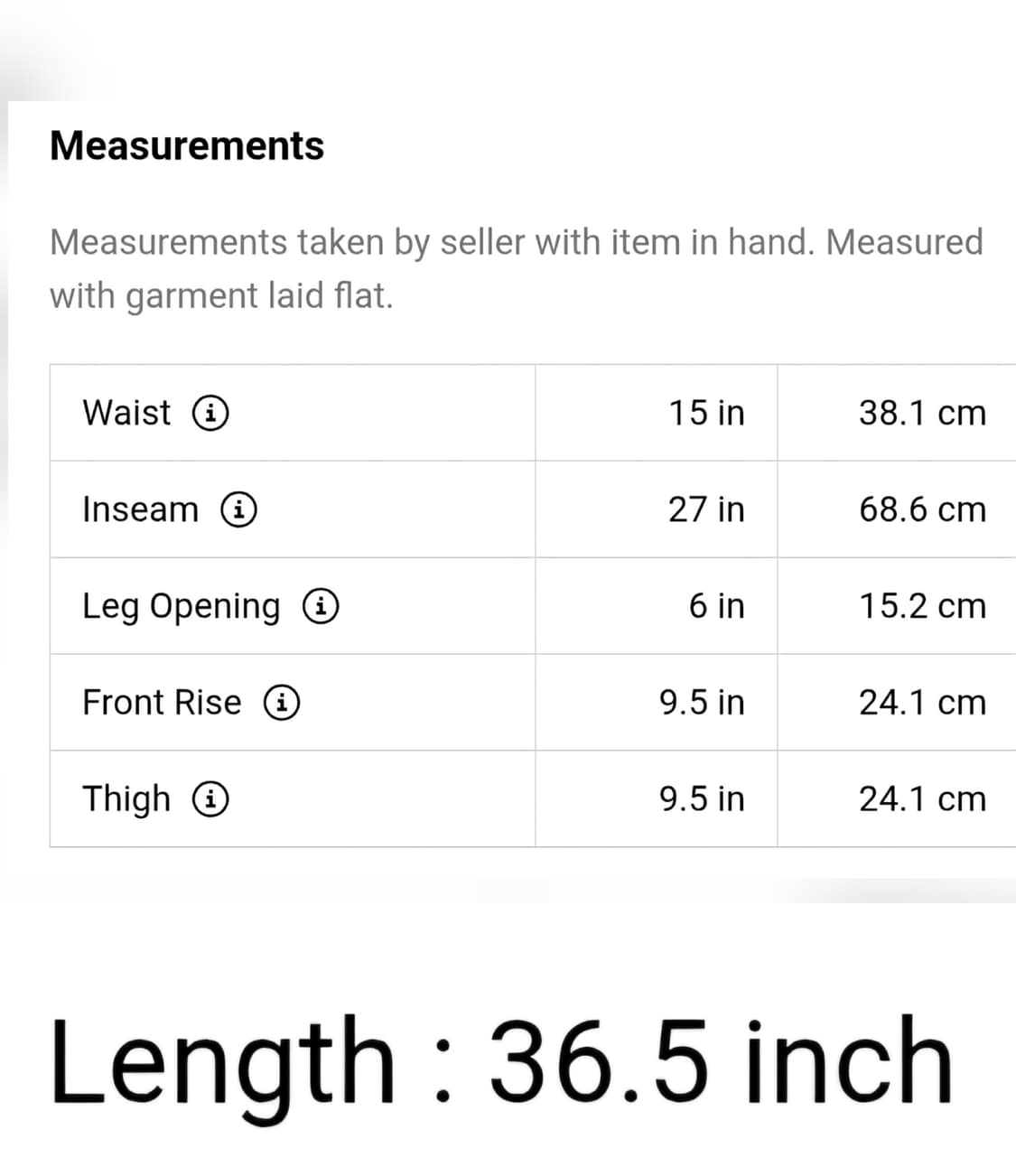Select the 15.2 cm value
The image size is (1016, 1176).
coord(922,606)
